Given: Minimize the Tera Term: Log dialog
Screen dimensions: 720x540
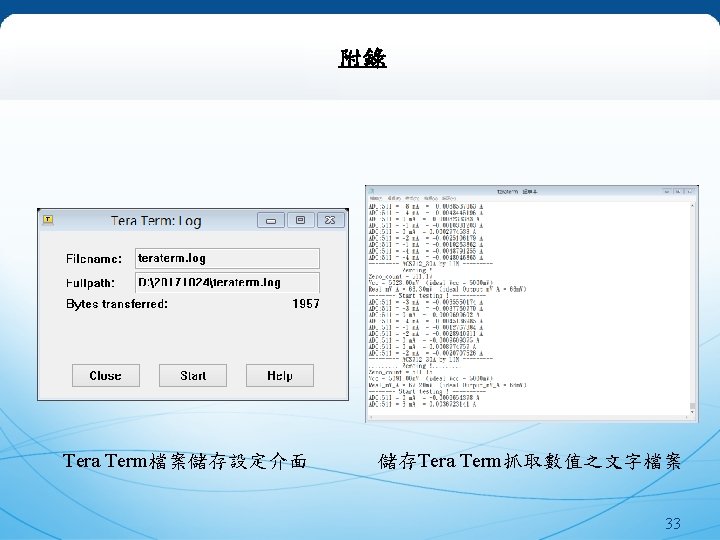Looking at the screenshot, I should point(271,220).
